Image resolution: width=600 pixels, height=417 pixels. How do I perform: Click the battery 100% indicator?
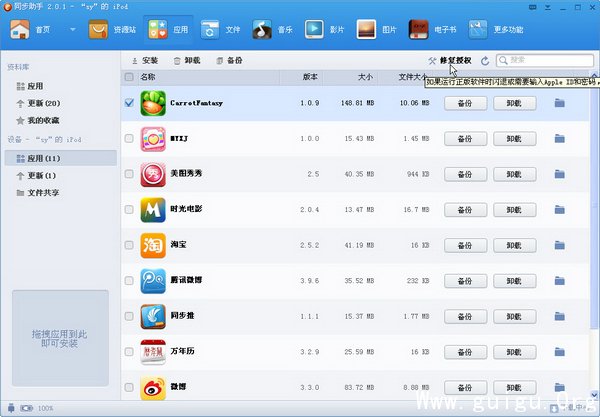(37, 408)
